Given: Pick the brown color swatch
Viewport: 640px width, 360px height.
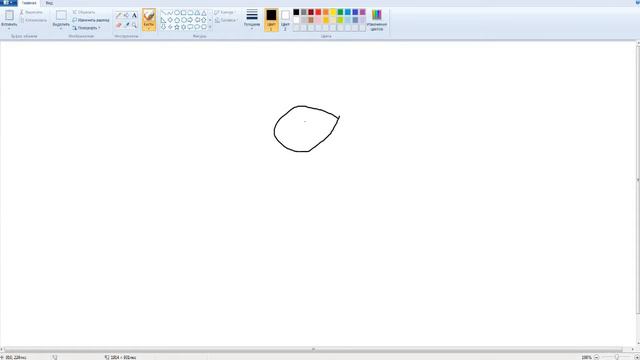Looking at the screenshot, I should coord(311,20).
